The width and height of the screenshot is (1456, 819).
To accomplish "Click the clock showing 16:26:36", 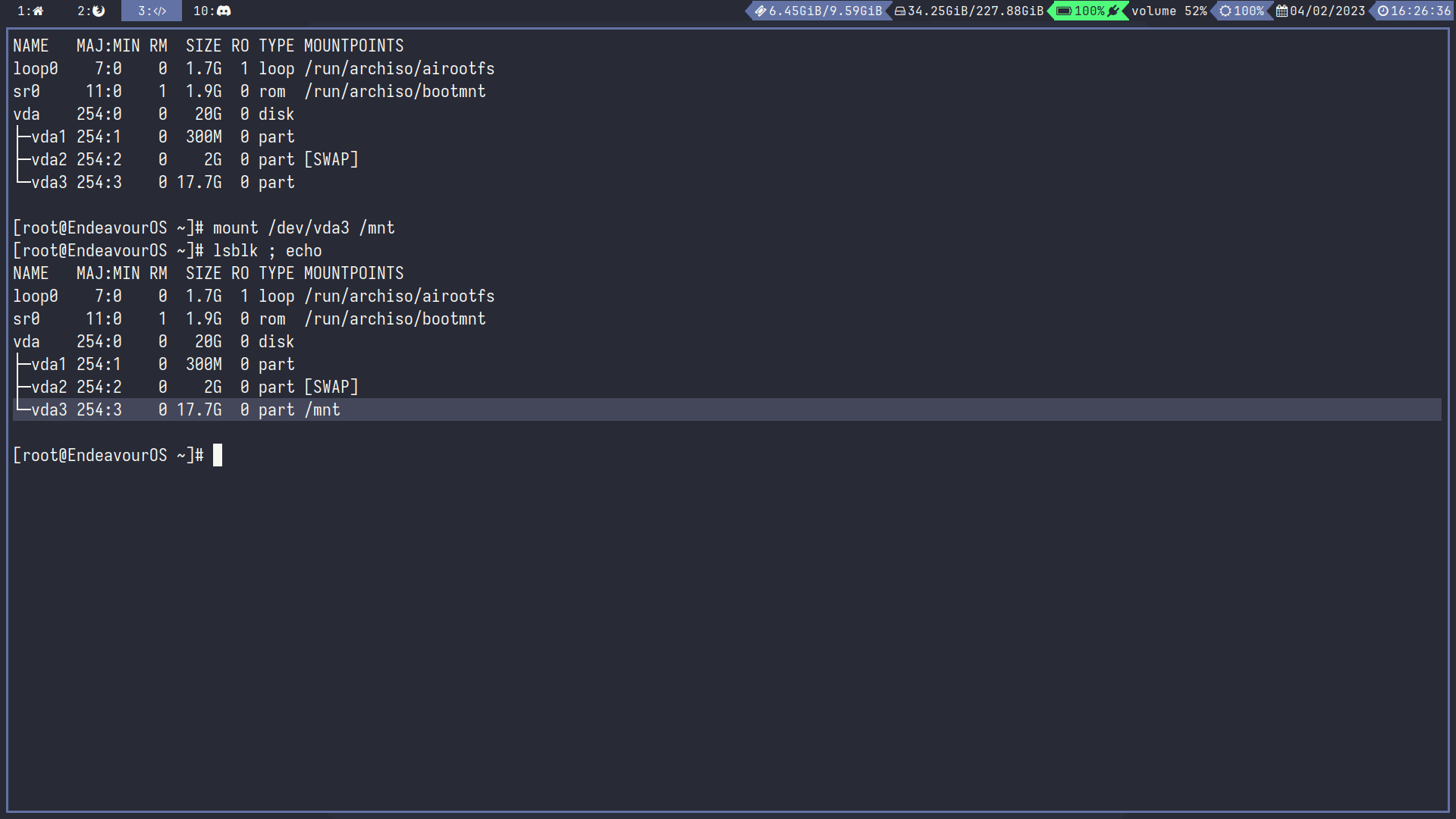I will (1414, 11).
